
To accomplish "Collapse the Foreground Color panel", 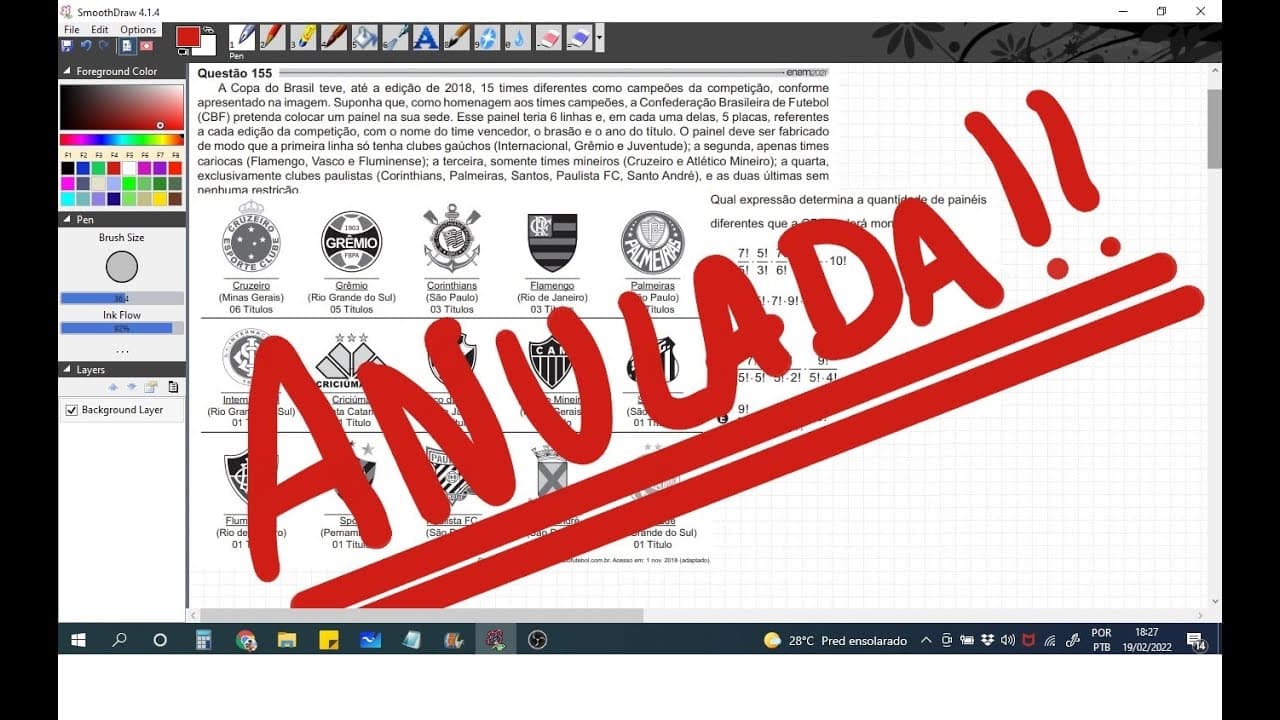I will pos(67,71).
